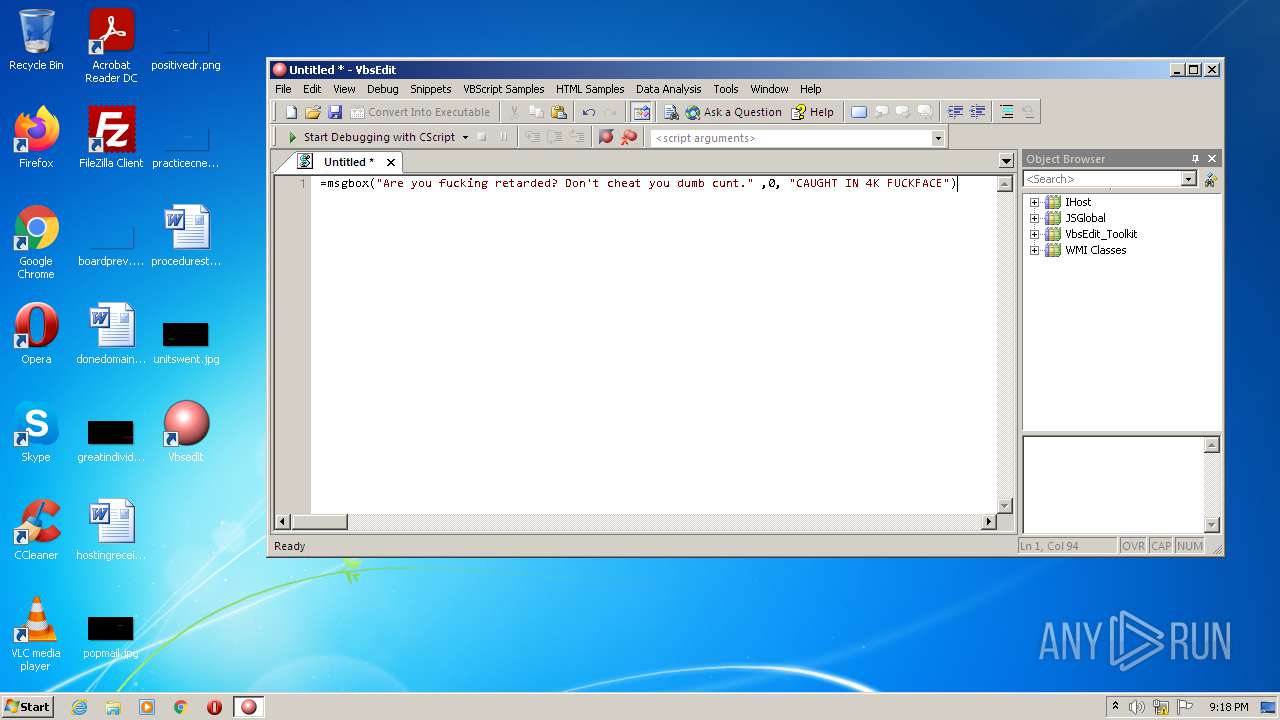This screenshot has height=720, width=1280.
Task: Click editor scroll down arrow
Action: point(1006,506)
